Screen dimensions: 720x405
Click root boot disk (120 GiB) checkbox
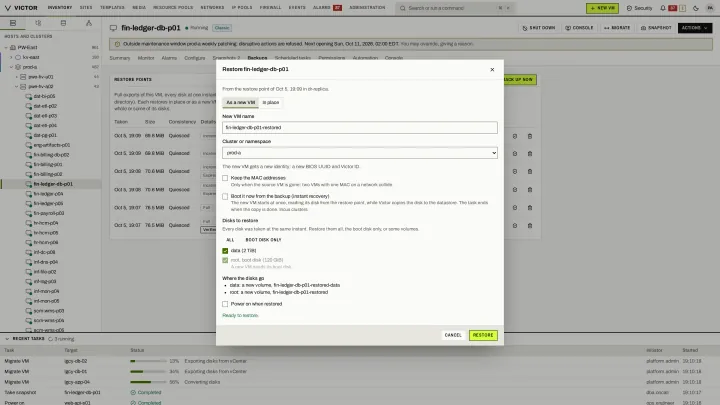pyautogui.click(x=225, y=260)
